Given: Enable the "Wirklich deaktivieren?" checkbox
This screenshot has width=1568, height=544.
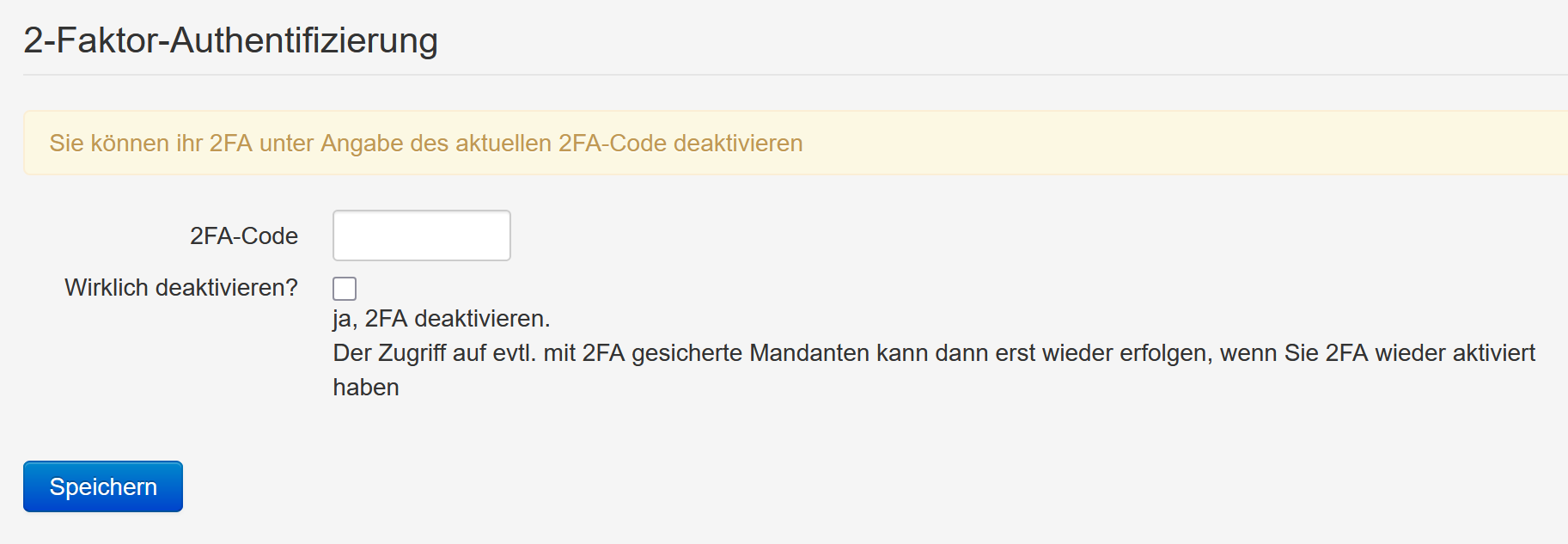Looking at the screenshot, I should pyautogui.click(x=345, y=289).
